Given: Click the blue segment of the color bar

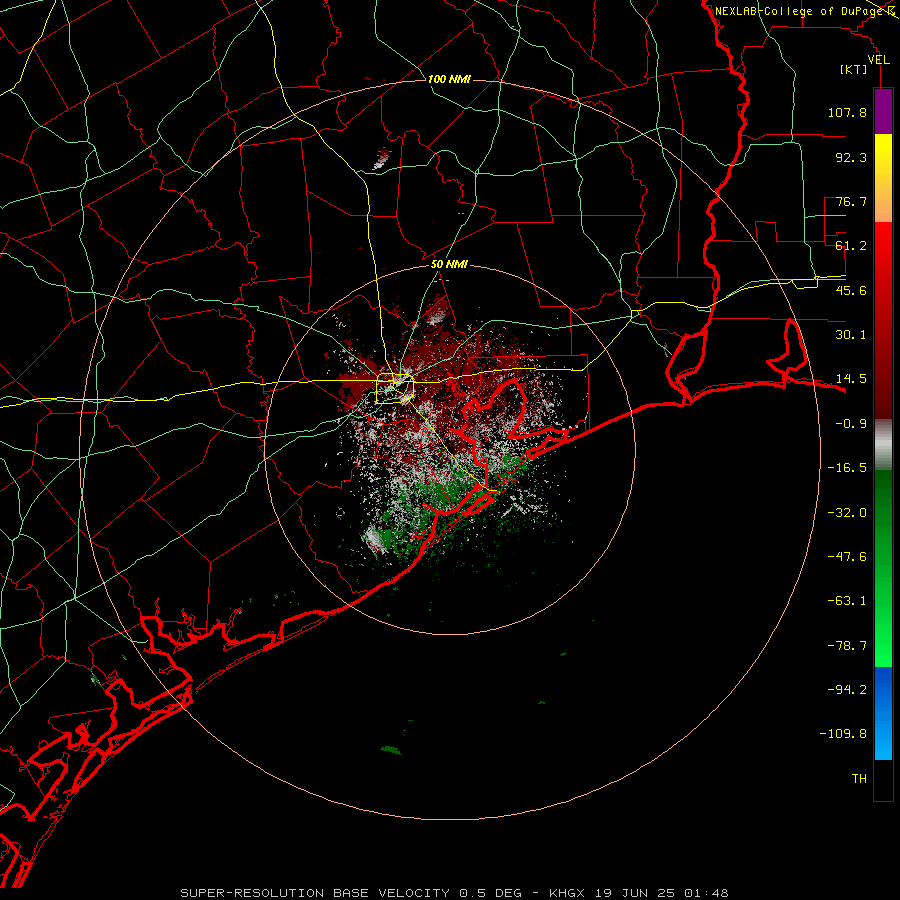Looking at the screenshot, I should point(883,713).
